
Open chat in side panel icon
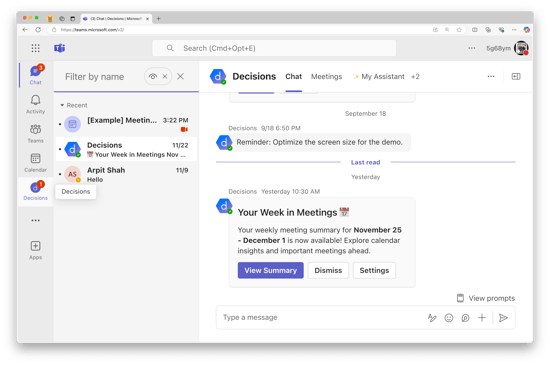[x=516, y=76]
